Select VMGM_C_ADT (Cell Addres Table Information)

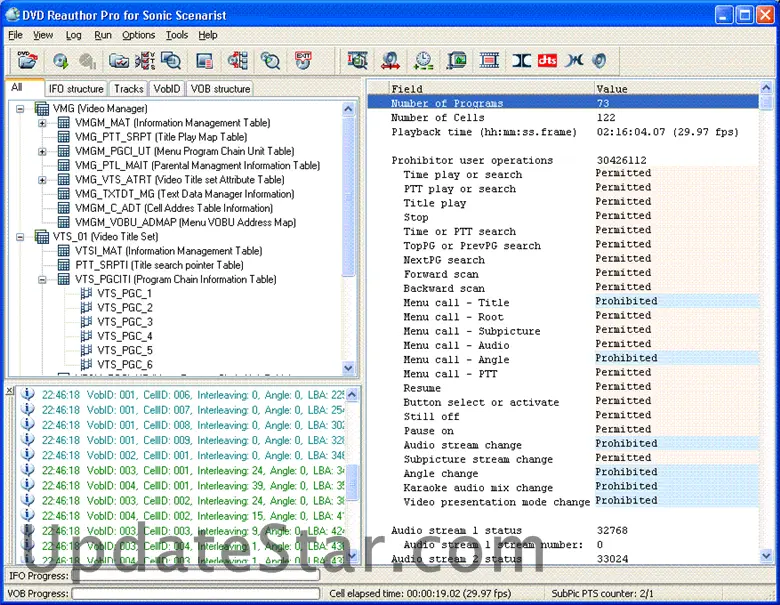point(174,208)
